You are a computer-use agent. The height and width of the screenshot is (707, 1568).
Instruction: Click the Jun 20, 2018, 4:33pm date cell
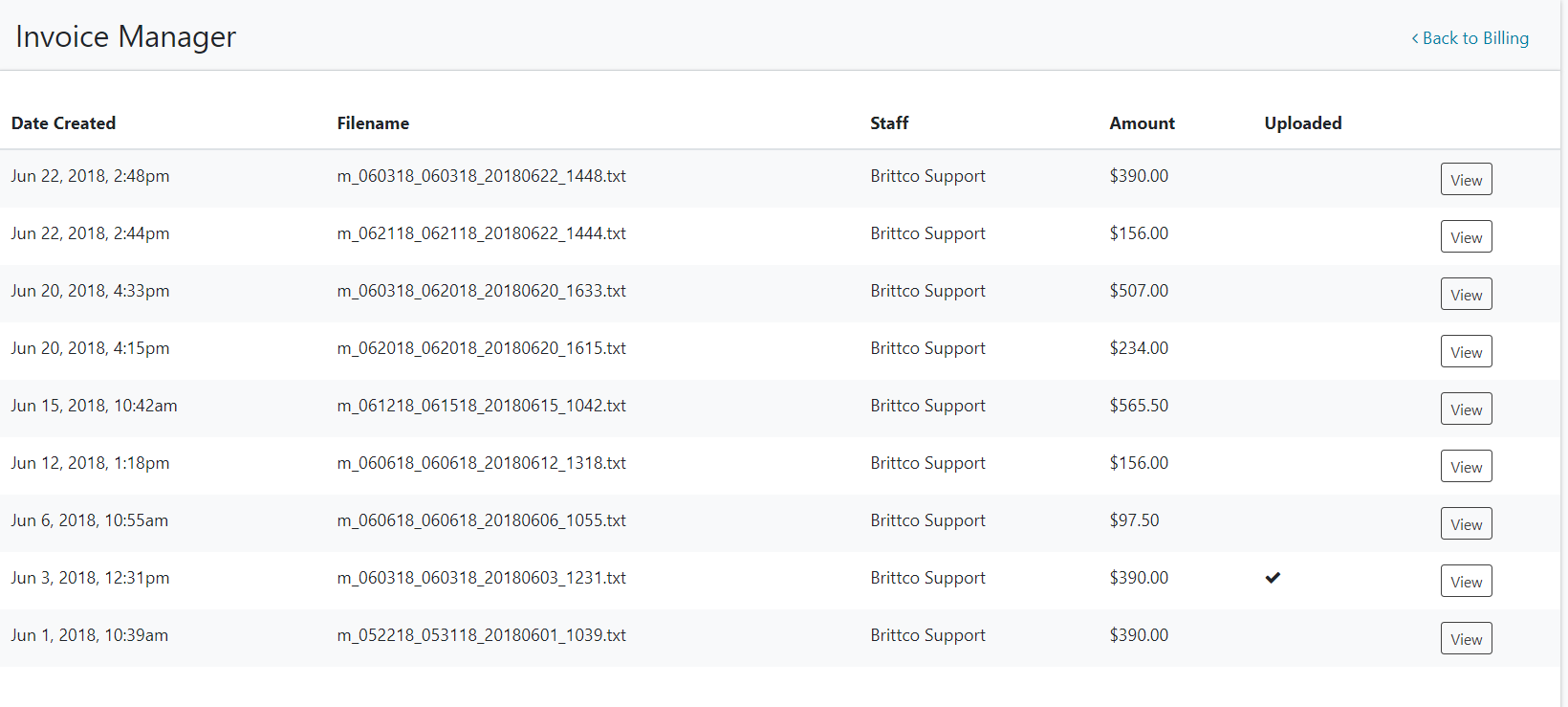pyautogui.click(x=90, y=291)
